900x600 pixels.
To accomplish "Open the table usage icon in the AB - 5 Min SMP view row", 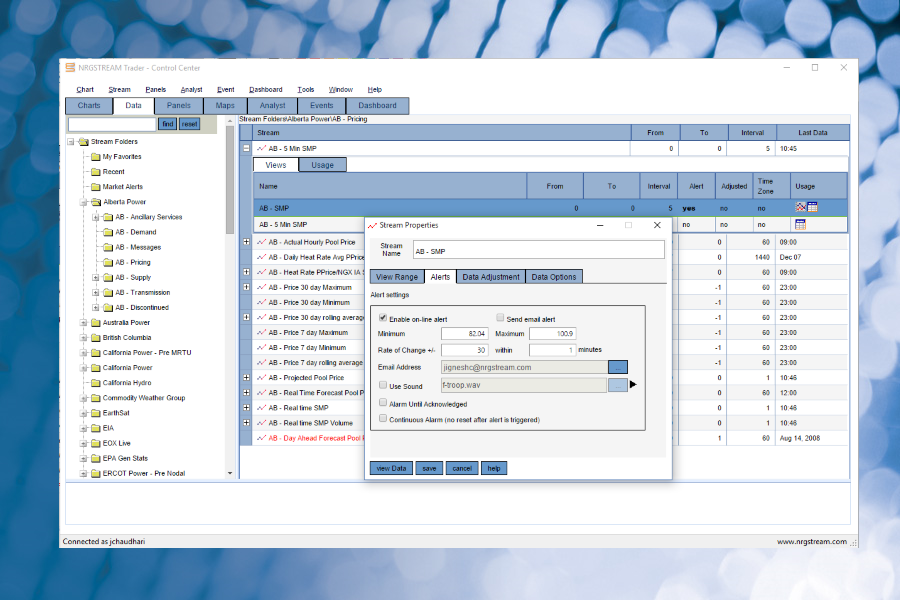I will pos(801,224).
